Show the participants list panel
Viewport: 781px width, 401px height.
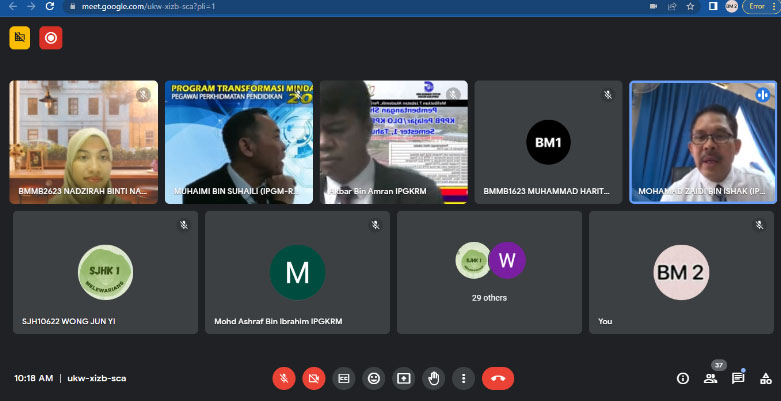coord(710,378)
